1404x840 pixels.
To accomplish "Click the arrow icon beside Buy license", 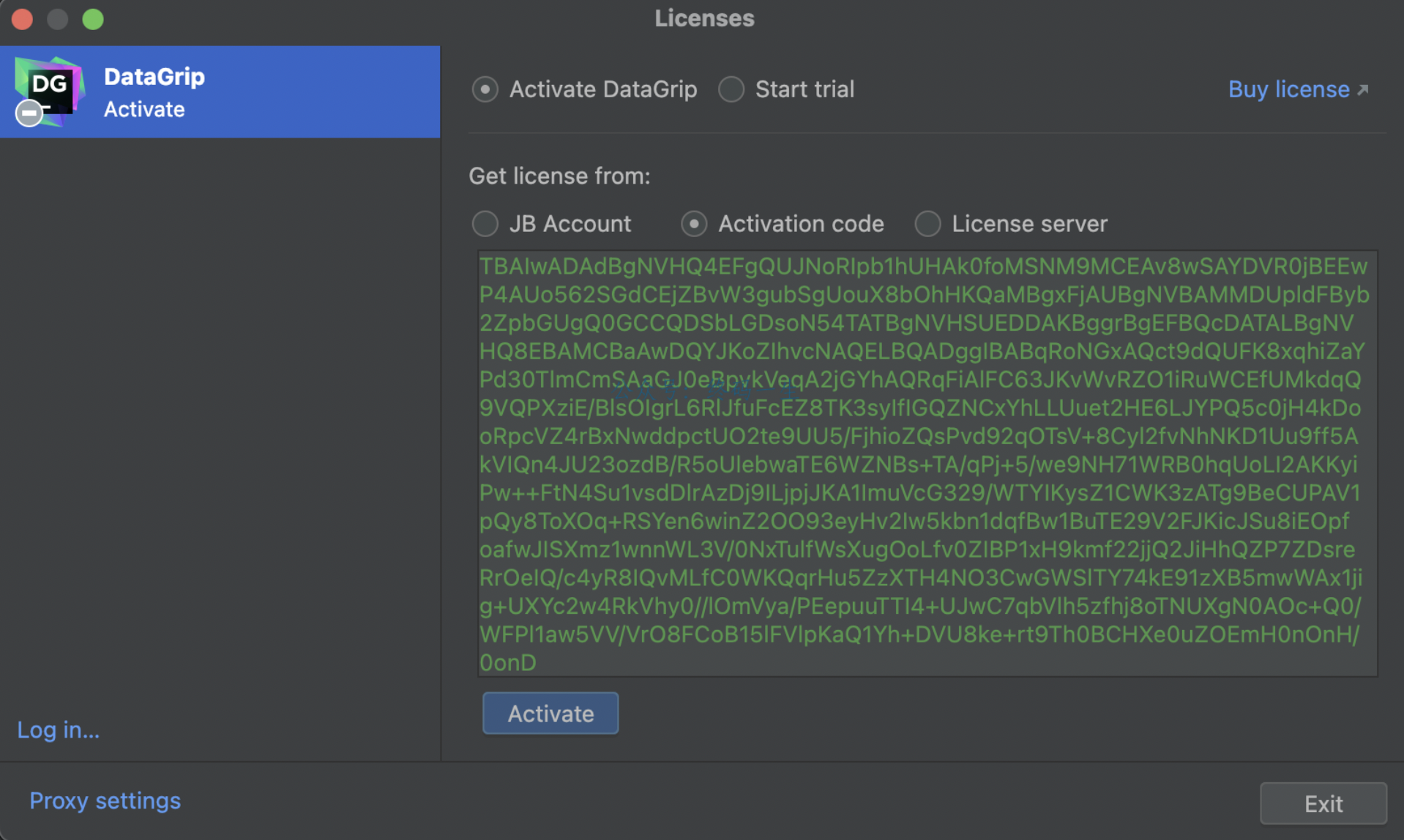I will pos(1362,90).
